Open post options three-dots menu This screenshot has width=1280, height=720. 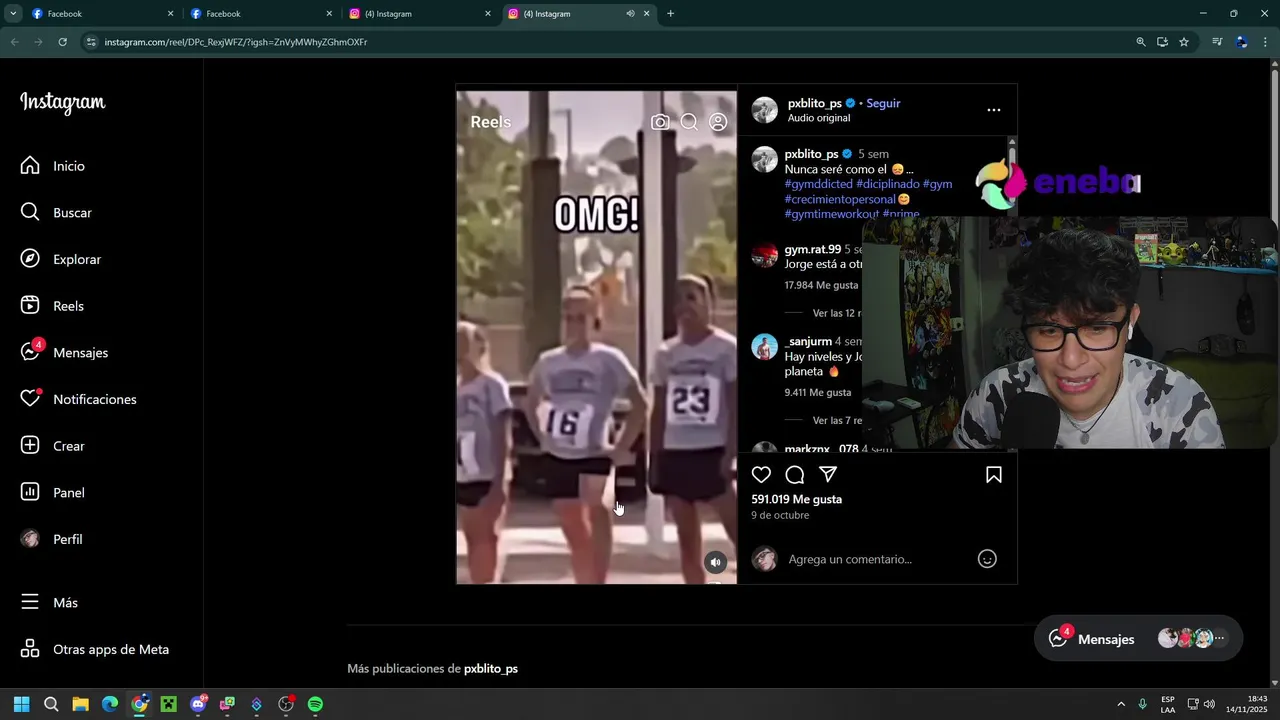993,110
